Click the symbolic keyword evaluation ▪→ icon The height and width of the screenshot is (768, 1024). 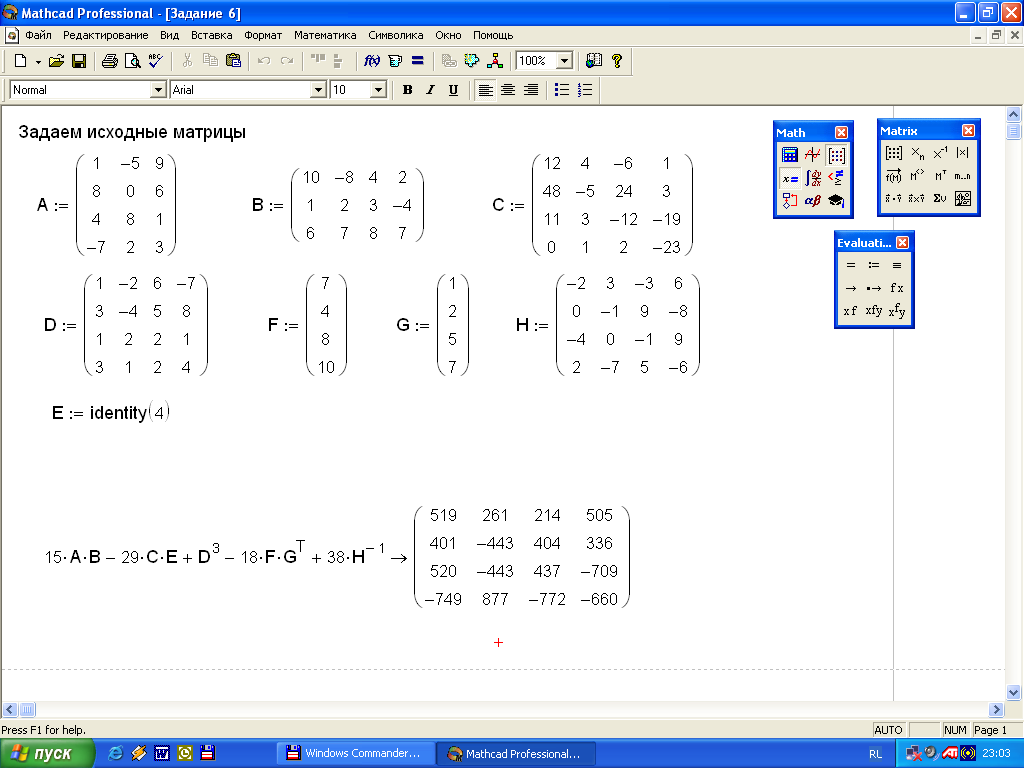874,288
